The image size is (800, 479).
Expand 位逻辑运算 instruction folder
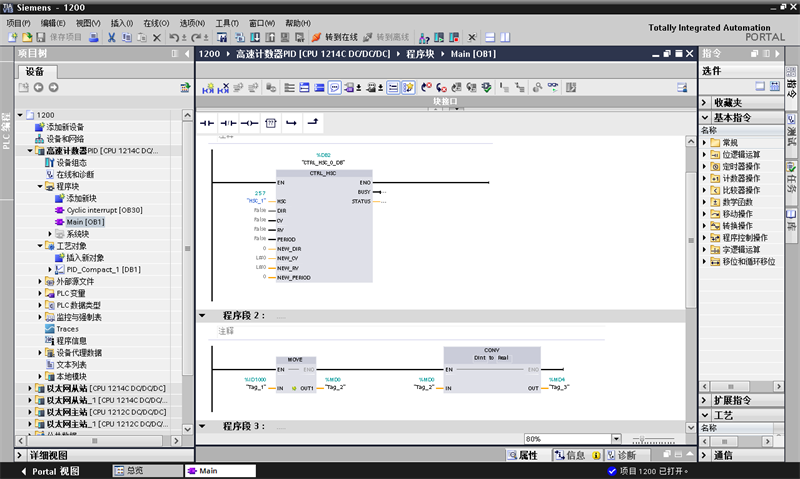click(x=705, y=155)
